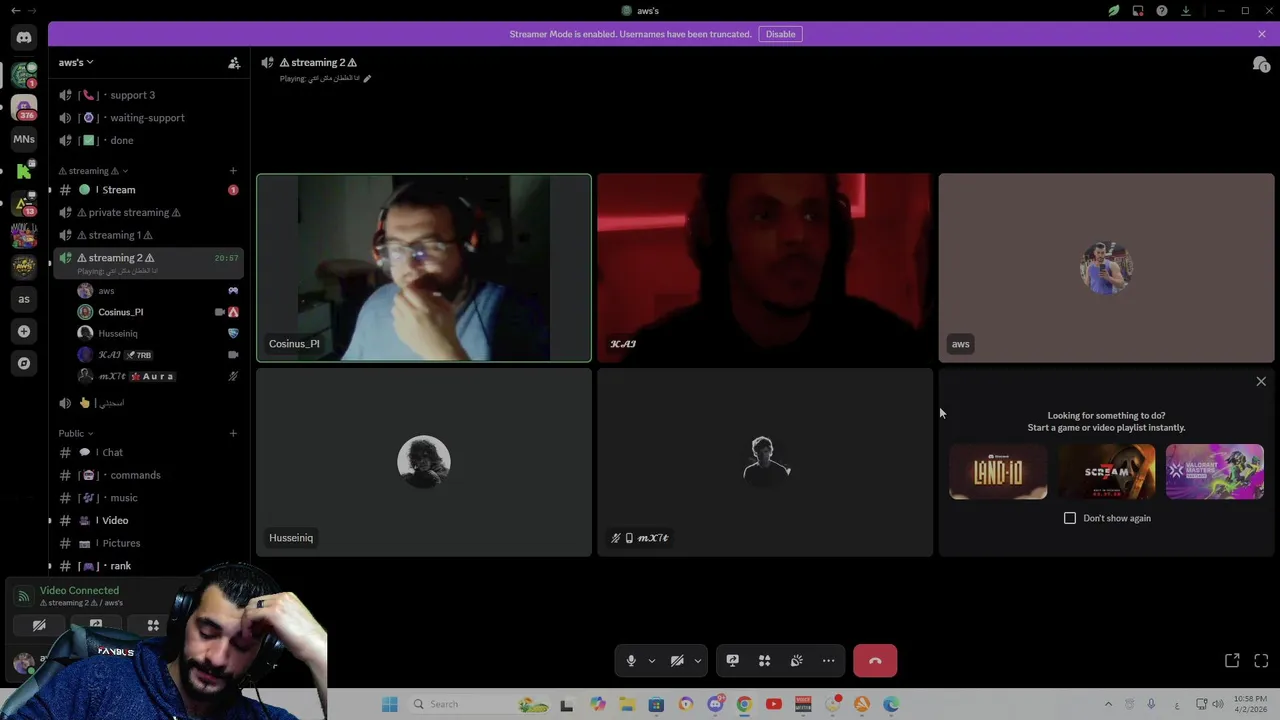This screenshot has width=1280, height=720.
Task: Click Add a Server plus icon
Action: pyautogui.click(x=24, y=331)
